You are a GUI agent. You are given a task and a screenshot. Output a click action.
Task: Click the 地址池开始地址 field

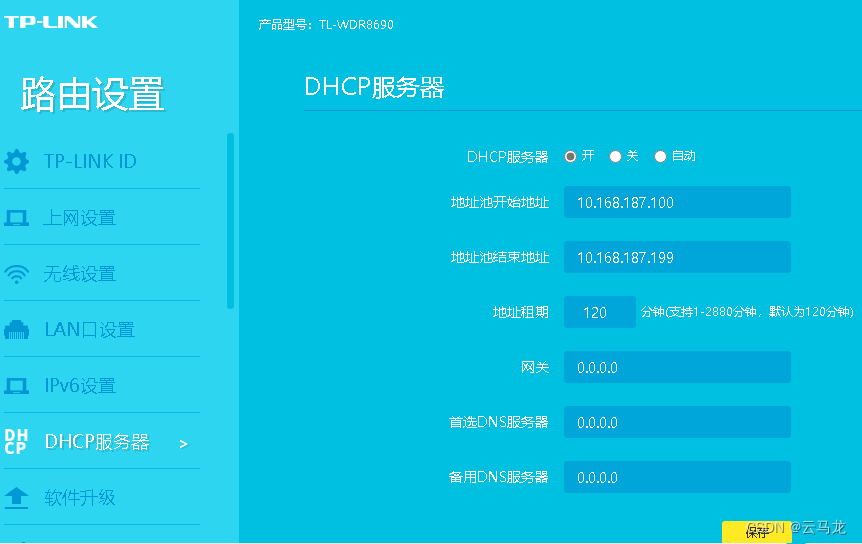pyautogui.click(x=677, y=202)
